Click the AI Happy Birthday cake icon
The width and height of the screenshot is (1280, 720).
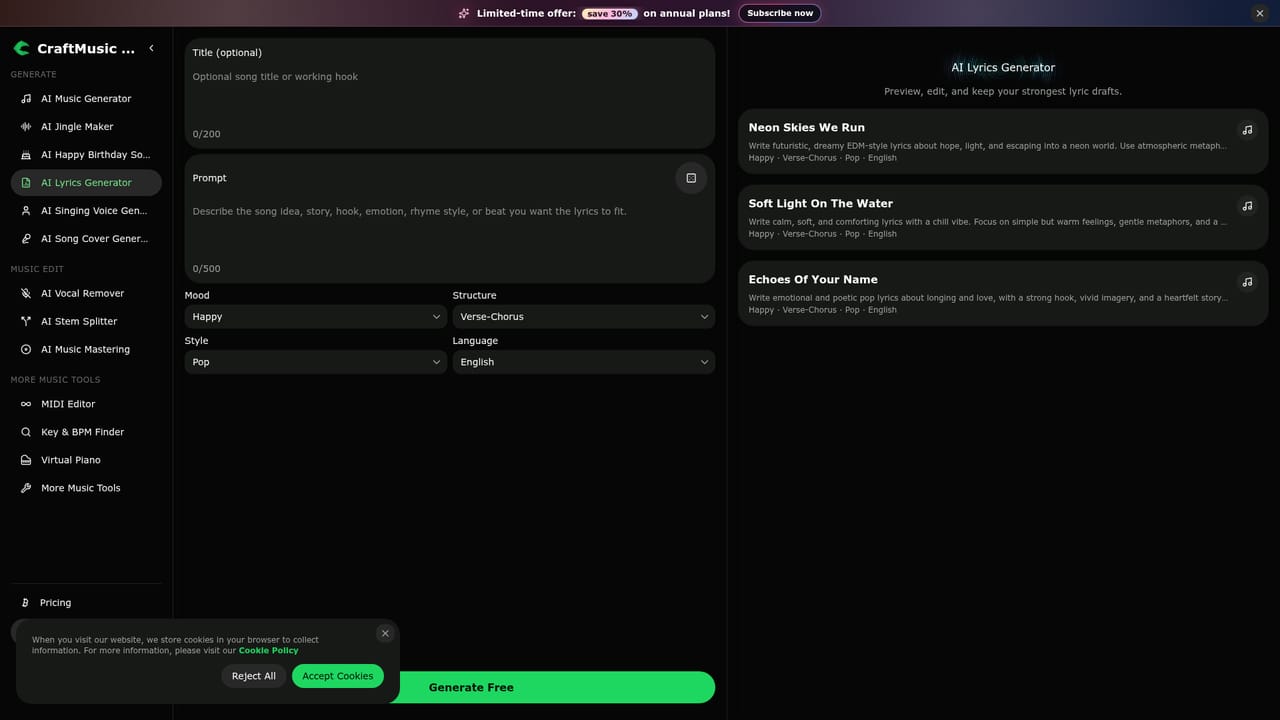[26, 155]
